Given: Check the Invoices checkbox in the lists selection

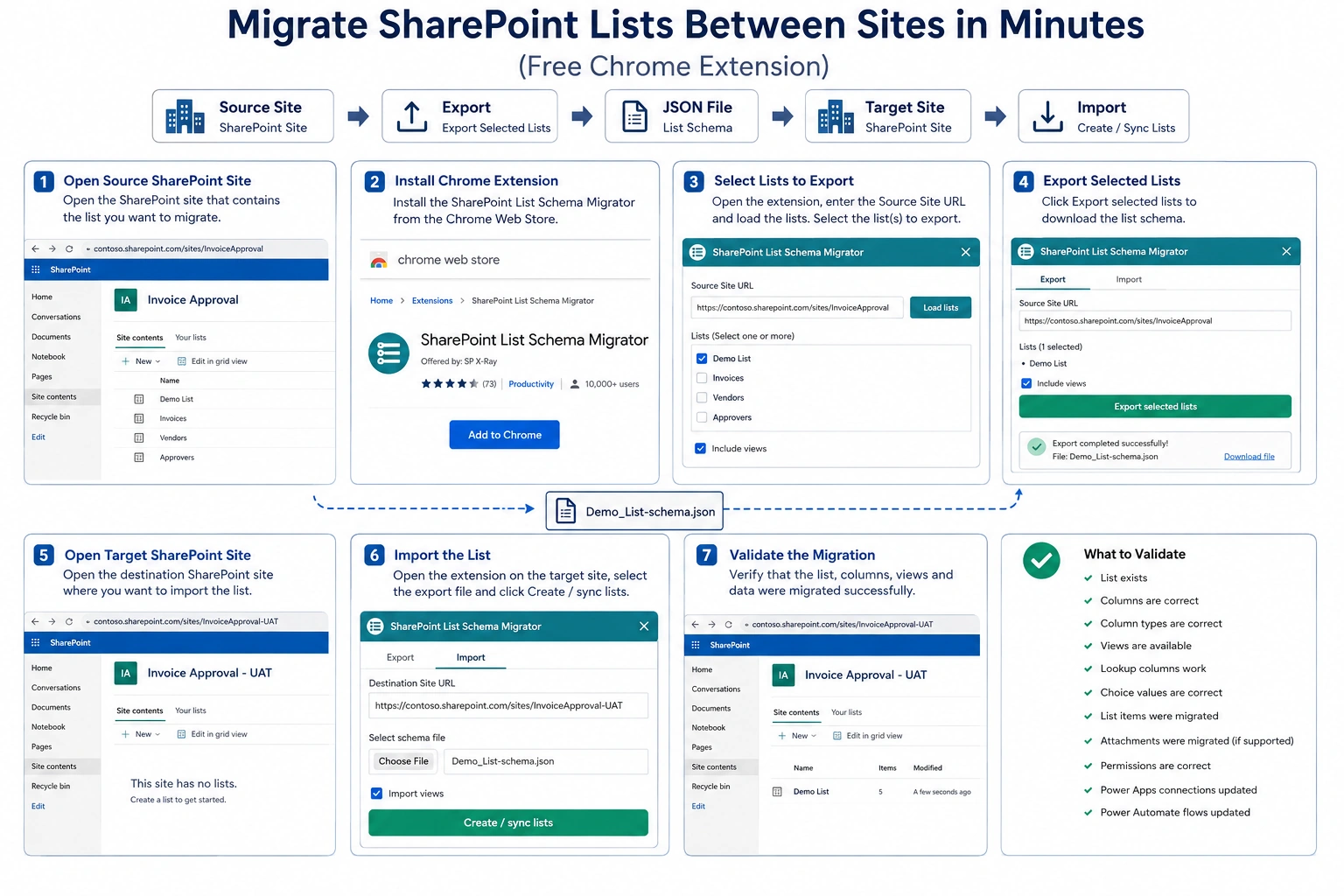Looking at the screenshot, I should click(702, 378).
